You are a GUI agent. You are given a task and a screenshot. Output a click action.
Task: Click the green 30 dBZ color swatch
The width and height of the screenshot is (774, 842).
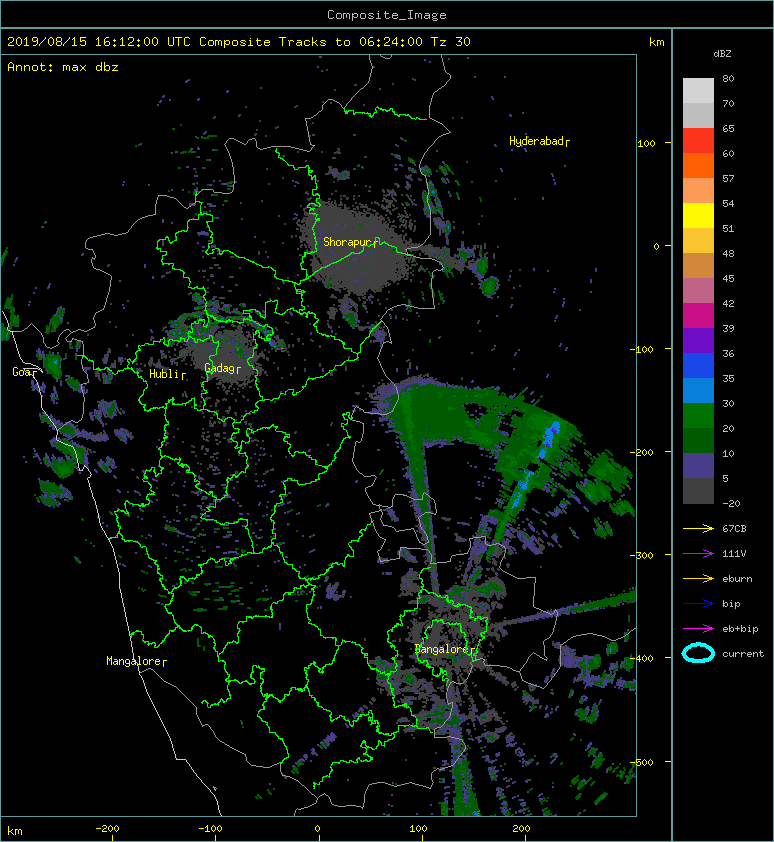698,415
